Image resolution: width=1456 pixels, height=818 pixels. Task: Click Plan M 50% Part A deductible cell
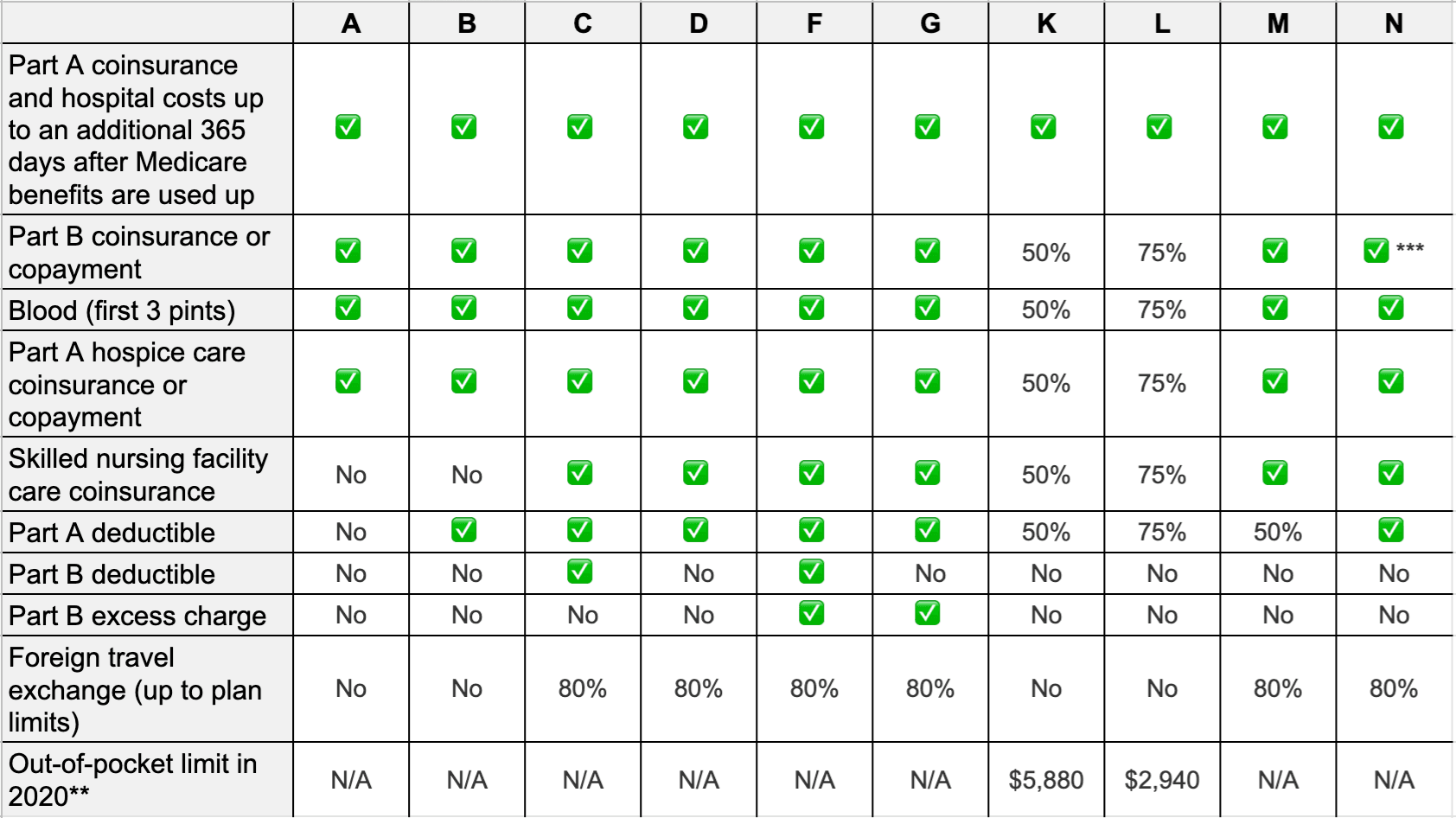(x=1278, y=532)
